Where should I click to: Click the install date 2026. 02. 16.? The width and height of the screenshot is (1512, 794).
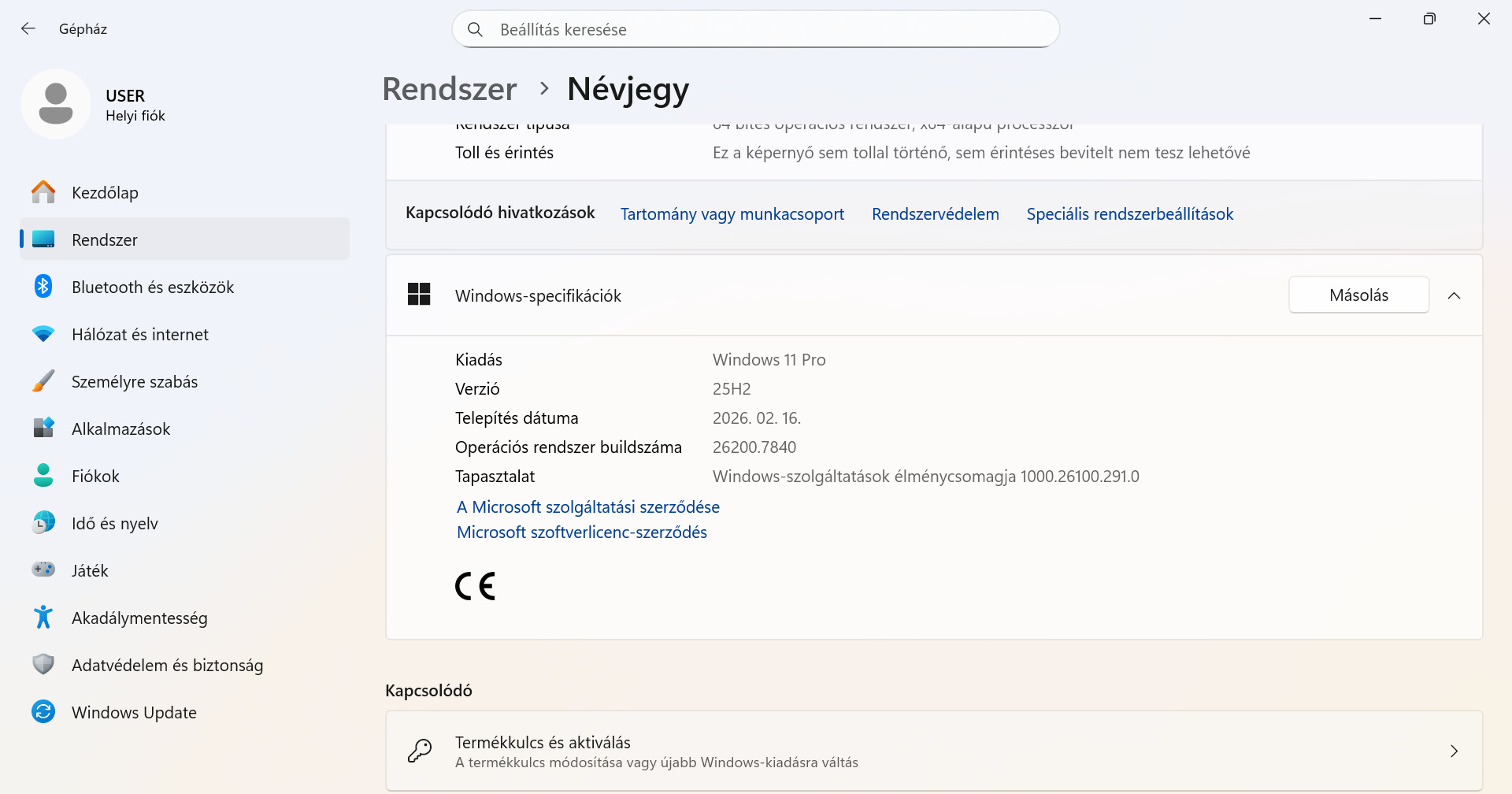pyautogui.click(x=757, y=418)
